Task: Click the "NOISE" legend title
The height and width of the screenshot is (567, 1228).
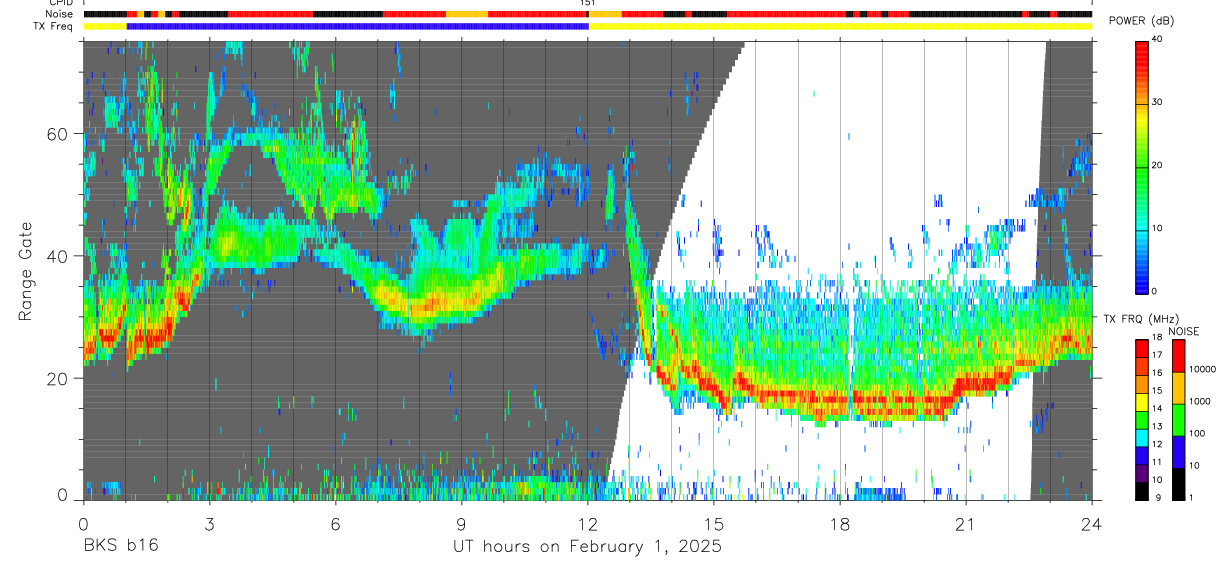Action: pyautogui.click(x=1183, y=331)
